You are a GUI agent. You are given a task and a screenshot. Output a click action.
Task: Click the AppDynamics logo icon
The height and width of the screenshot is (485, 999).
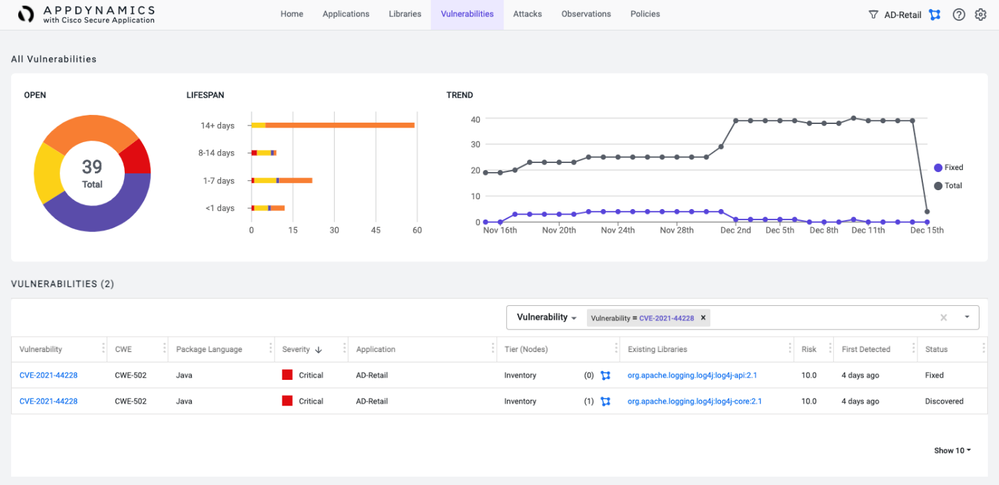(27, 15)
